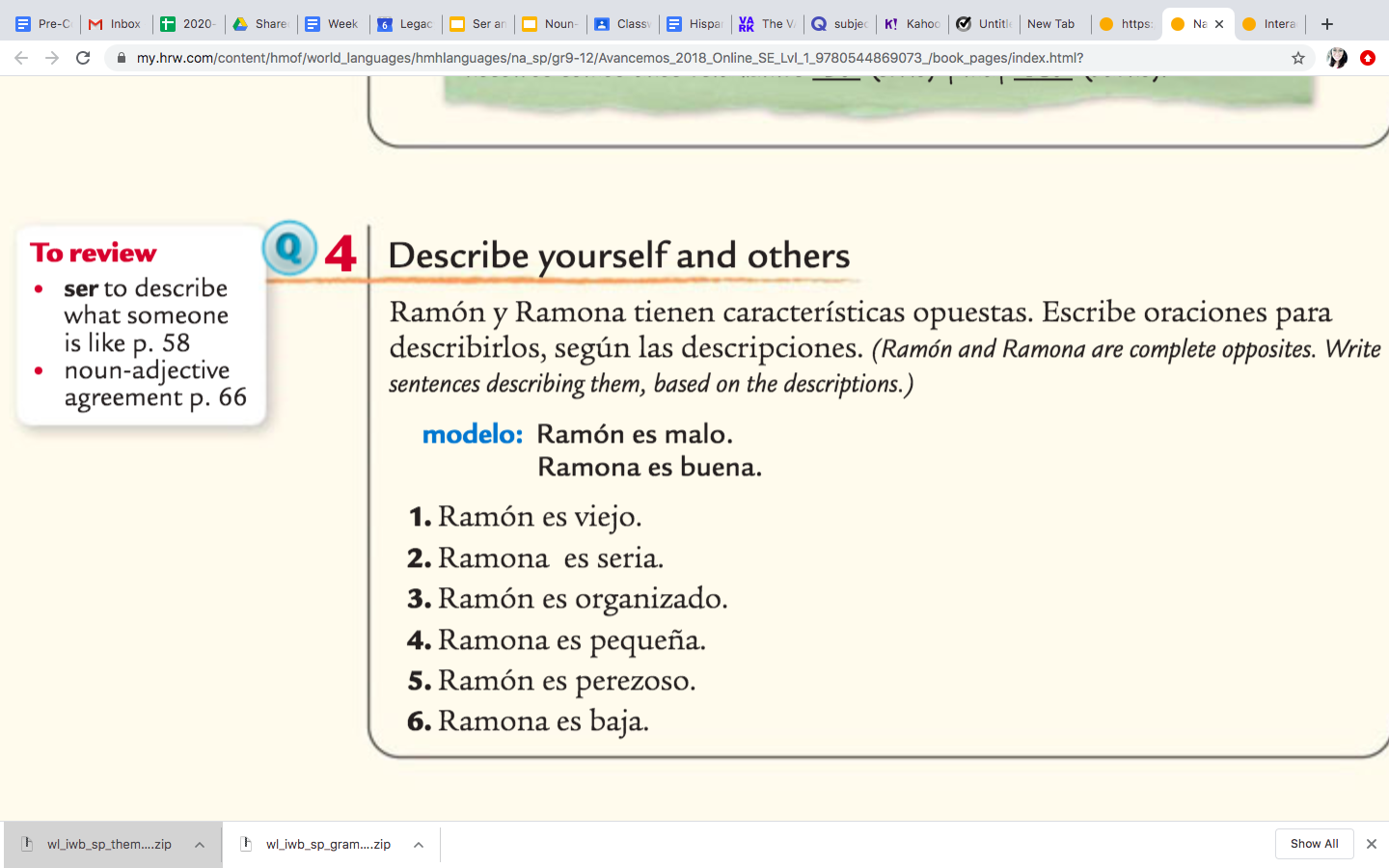Bookmark this page with the star icon
The width and height of the screenshot is (1389, 868).
1298,58
